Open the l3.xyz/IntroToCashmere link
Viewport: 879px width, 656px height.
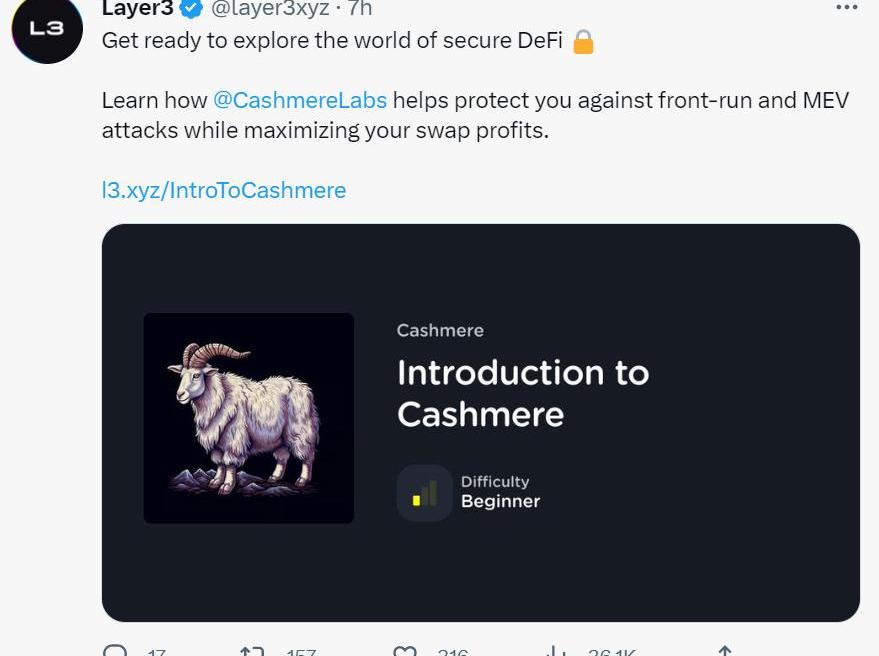(x=224, y=190)
